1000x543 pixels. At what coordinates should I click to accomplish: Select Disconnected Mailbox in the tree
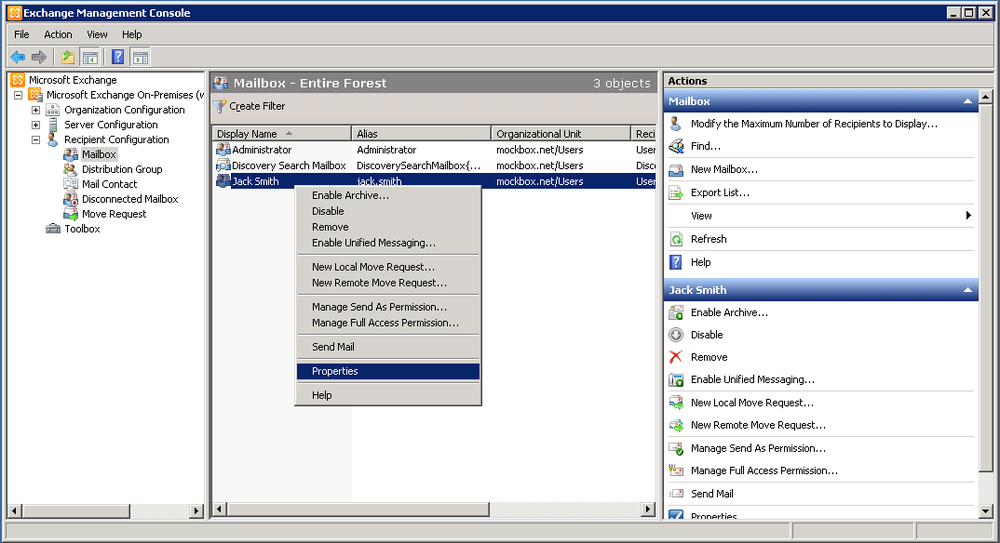point(130,199)
